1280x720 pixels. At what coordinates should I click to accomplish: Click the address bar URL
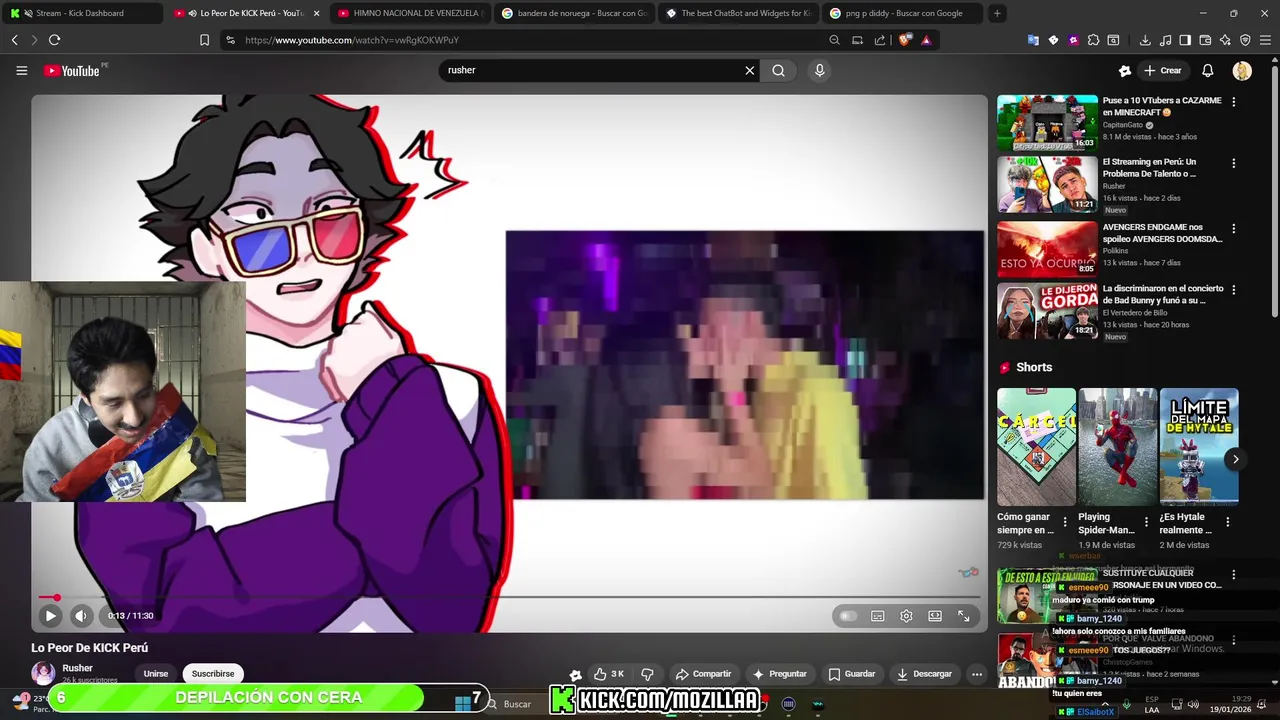click(352, 40)
